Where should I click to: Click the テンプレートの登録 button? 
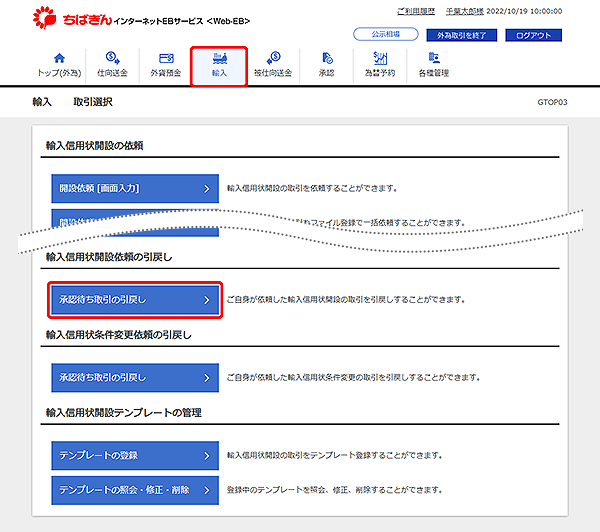[135, 455]
